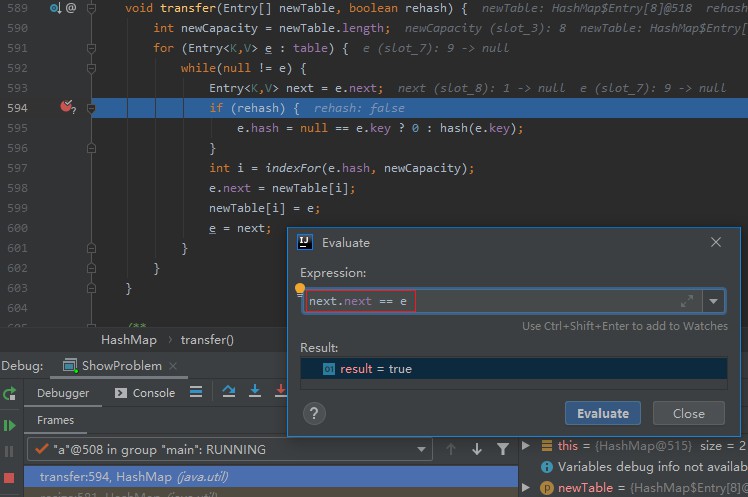Collapse the while loop fold on line 592

[x=92, y=68]
